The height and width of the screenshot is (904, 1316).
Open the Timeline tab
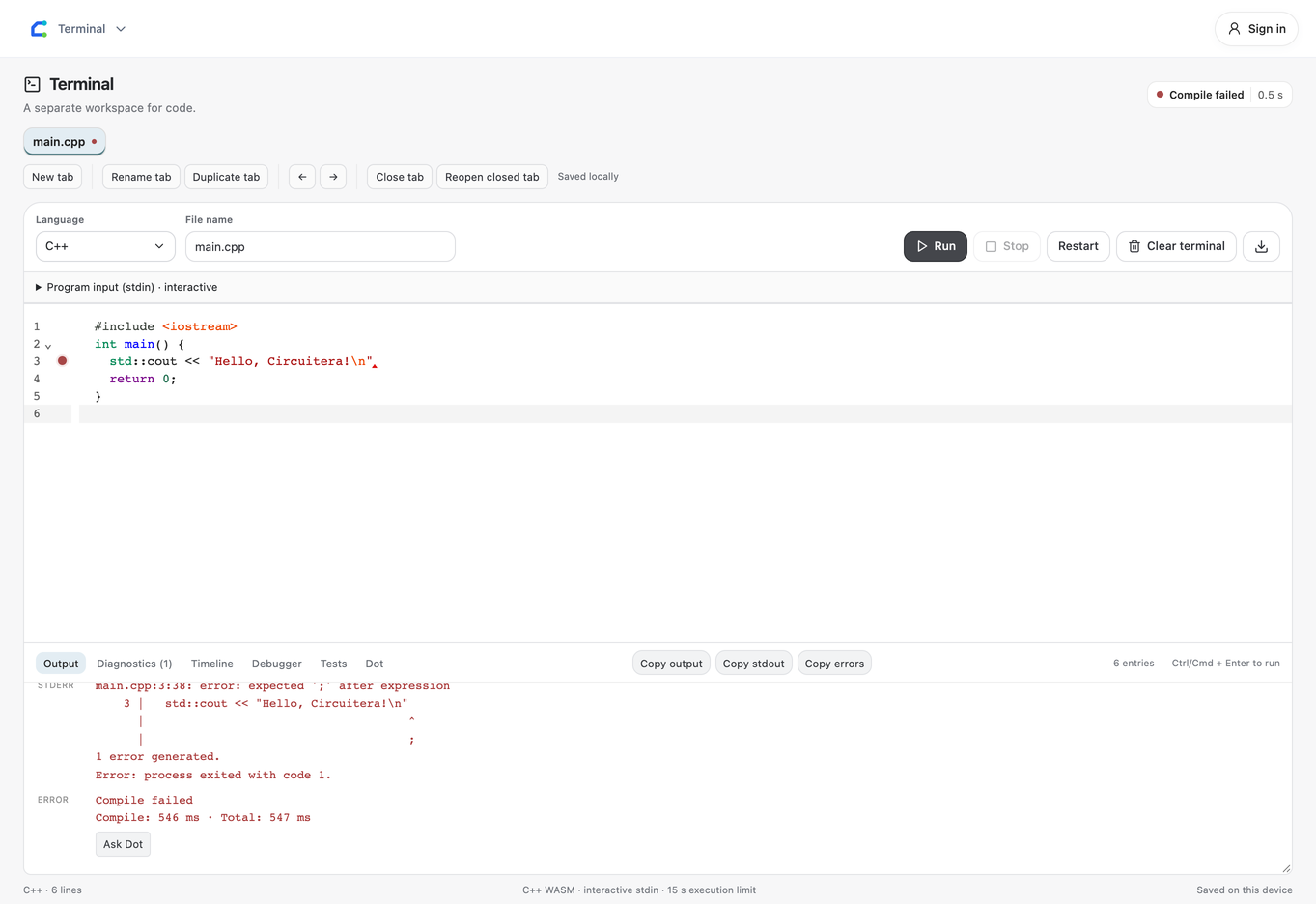tap(212, 664)
